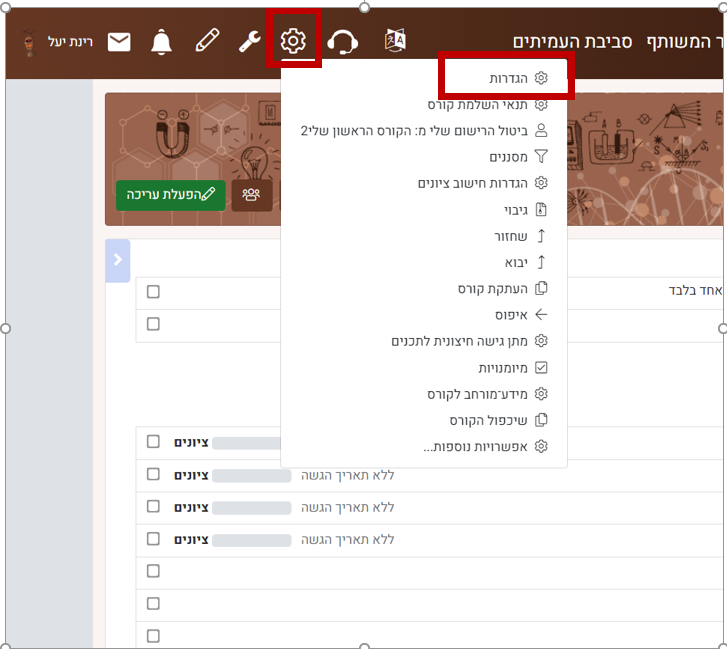Open notifications with the bell icon
The image size is (727, 649).
[161, 41]
